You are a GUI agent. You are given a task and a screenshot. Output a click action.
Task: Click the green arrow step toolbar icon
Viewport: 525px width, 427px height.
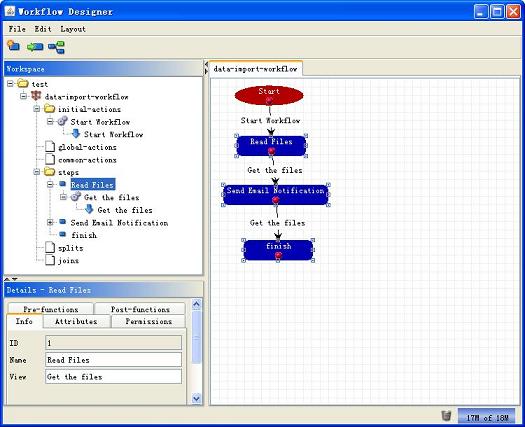click(35, 47)
